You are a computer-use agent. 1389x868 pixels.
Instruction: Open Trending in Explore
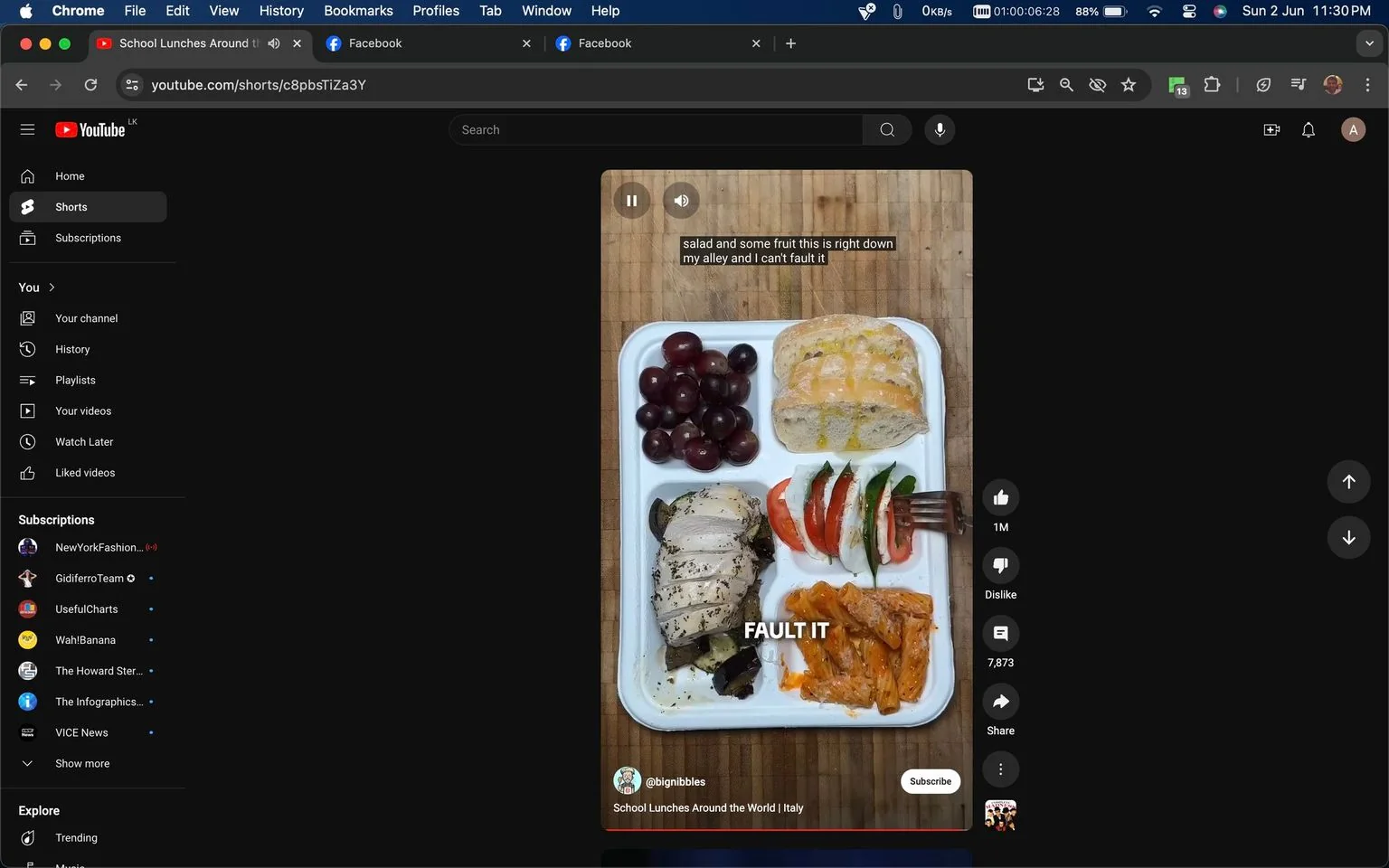pos(88,837)
